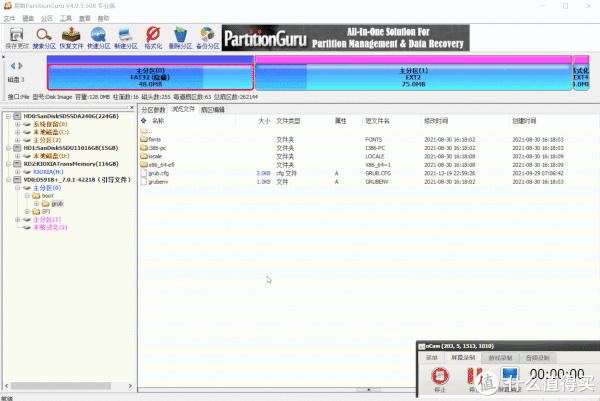This screenshot has width=600, height=401.
Task: Collapse the boot folder node in tree
Action: (27, 196)
